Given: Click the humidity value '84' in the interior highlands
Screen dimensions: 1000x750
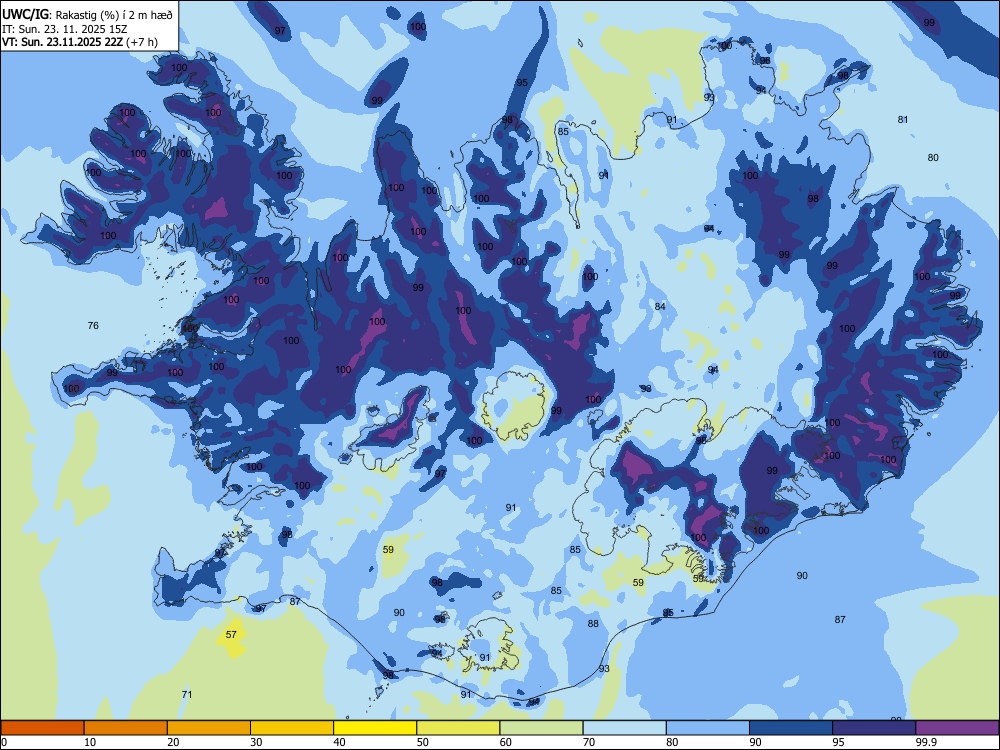Looking at the screenshot, I should (660, 307).
